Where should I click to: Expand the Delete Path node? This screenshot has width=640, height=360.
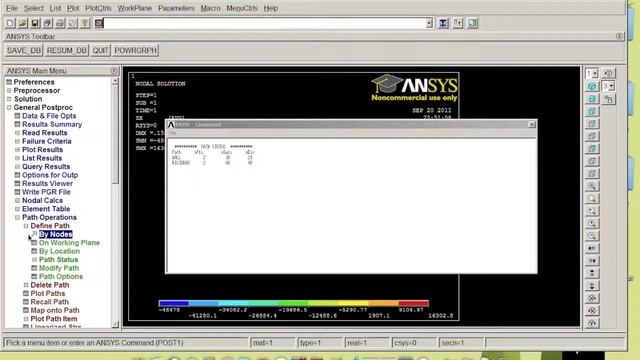[26, 285]
